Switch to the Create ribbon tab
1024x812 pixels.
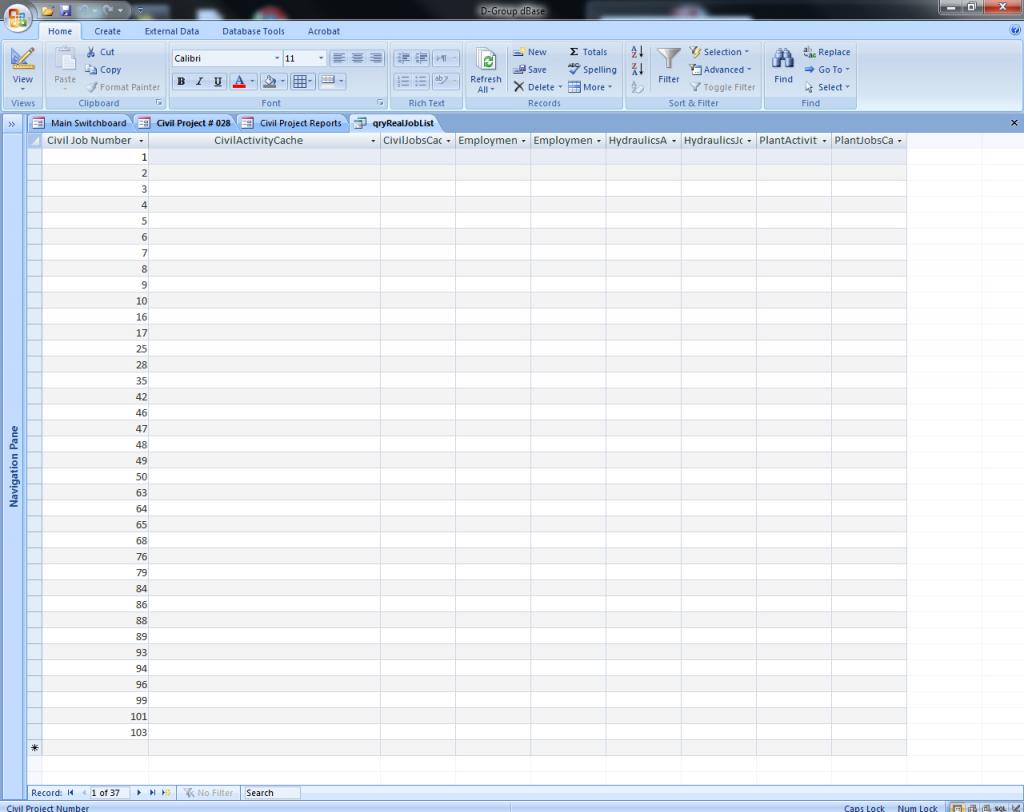(107, 31)
